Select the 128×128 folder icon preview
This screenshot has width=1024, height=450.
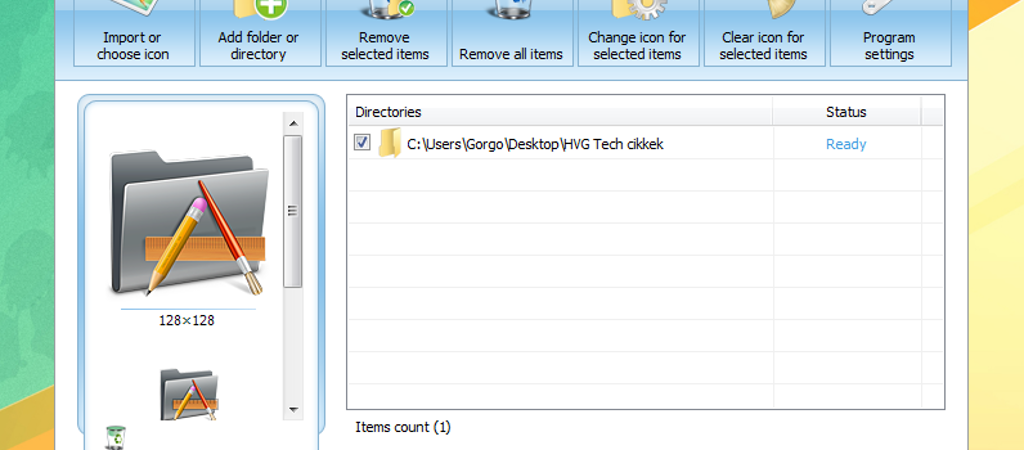click(189, 223)
